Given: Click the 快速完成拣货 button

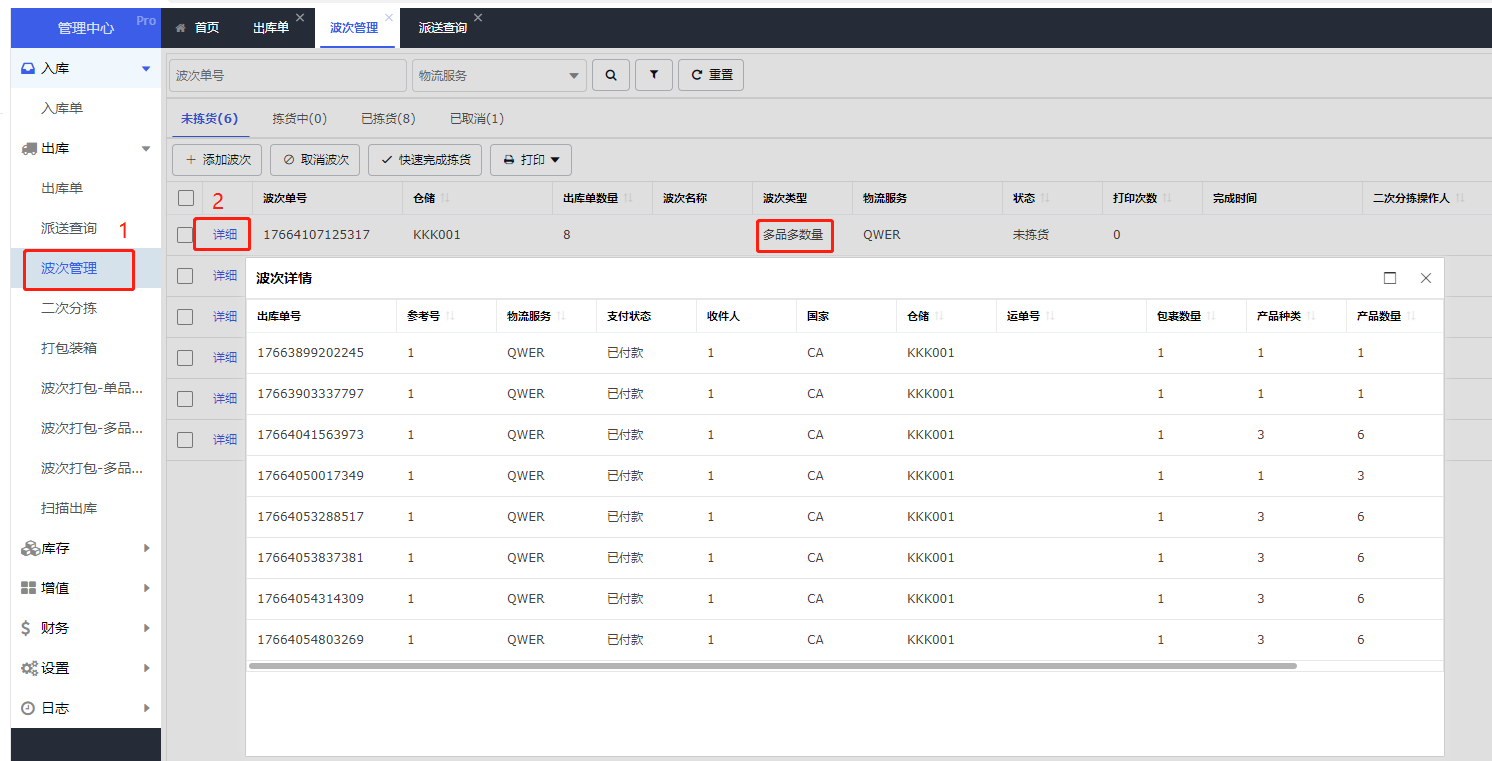Looking at the screenshot, I should (x=425, y=159).
